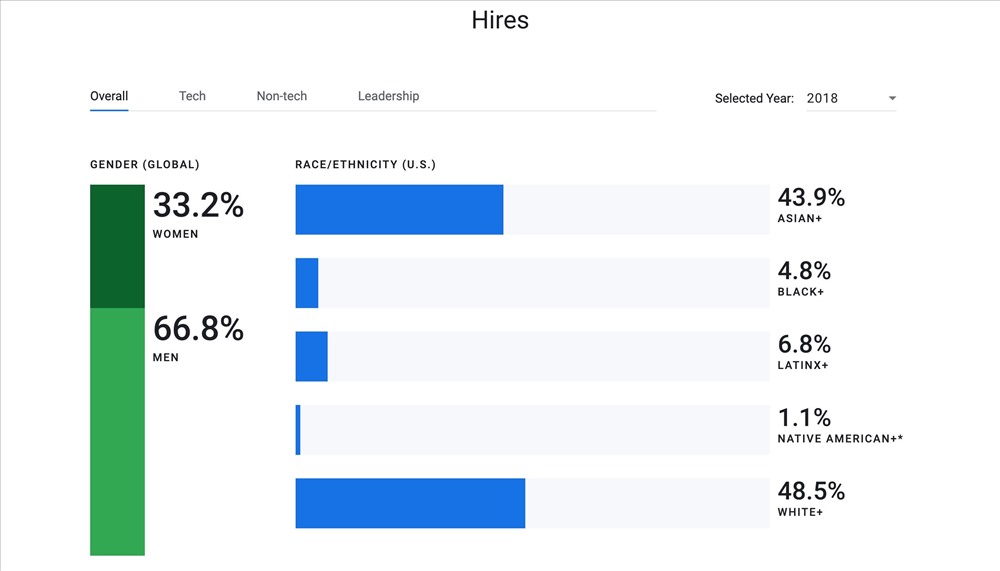The image size is (1000, 571).
Task: Click the blue Black+ bar
Action: (x=307, y=283)
